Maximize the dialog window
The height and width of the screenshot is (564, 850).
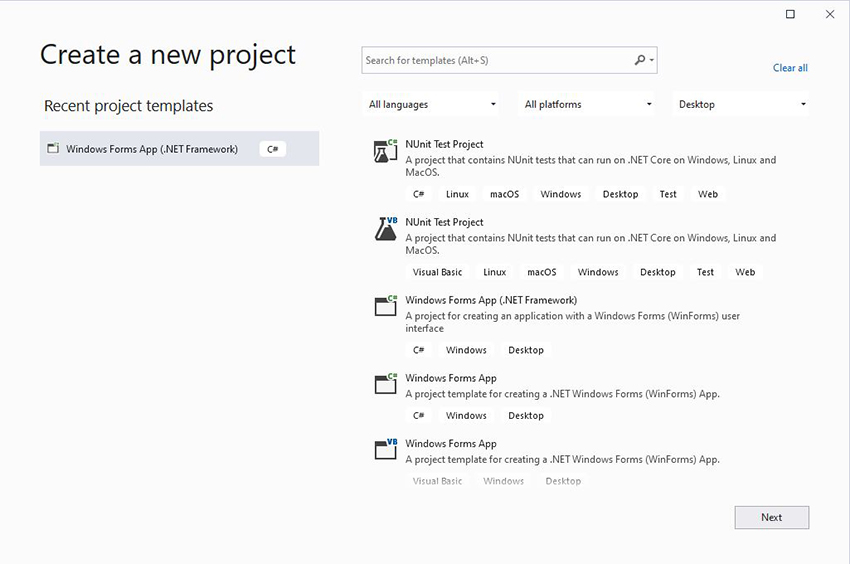[x=790, y=14]
